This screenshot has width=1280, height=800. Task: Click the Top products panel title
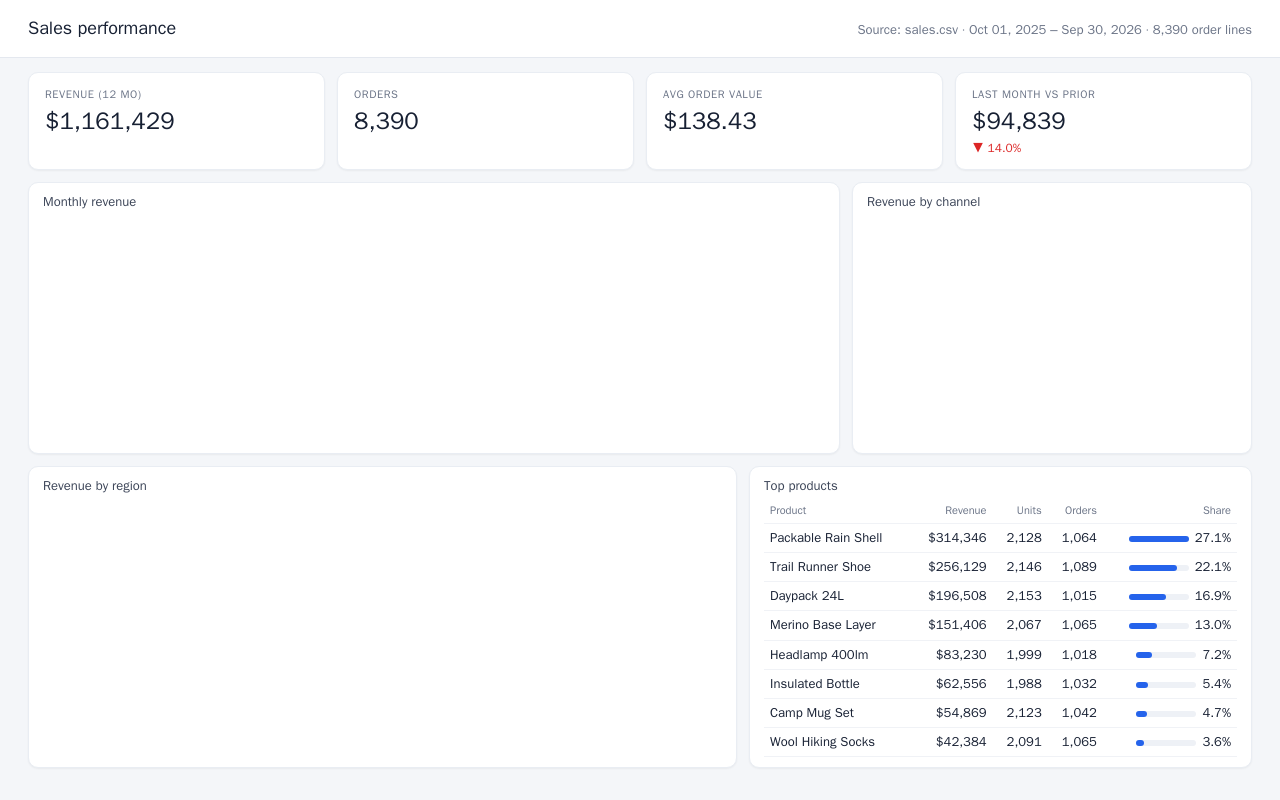(x=800, y=486)
